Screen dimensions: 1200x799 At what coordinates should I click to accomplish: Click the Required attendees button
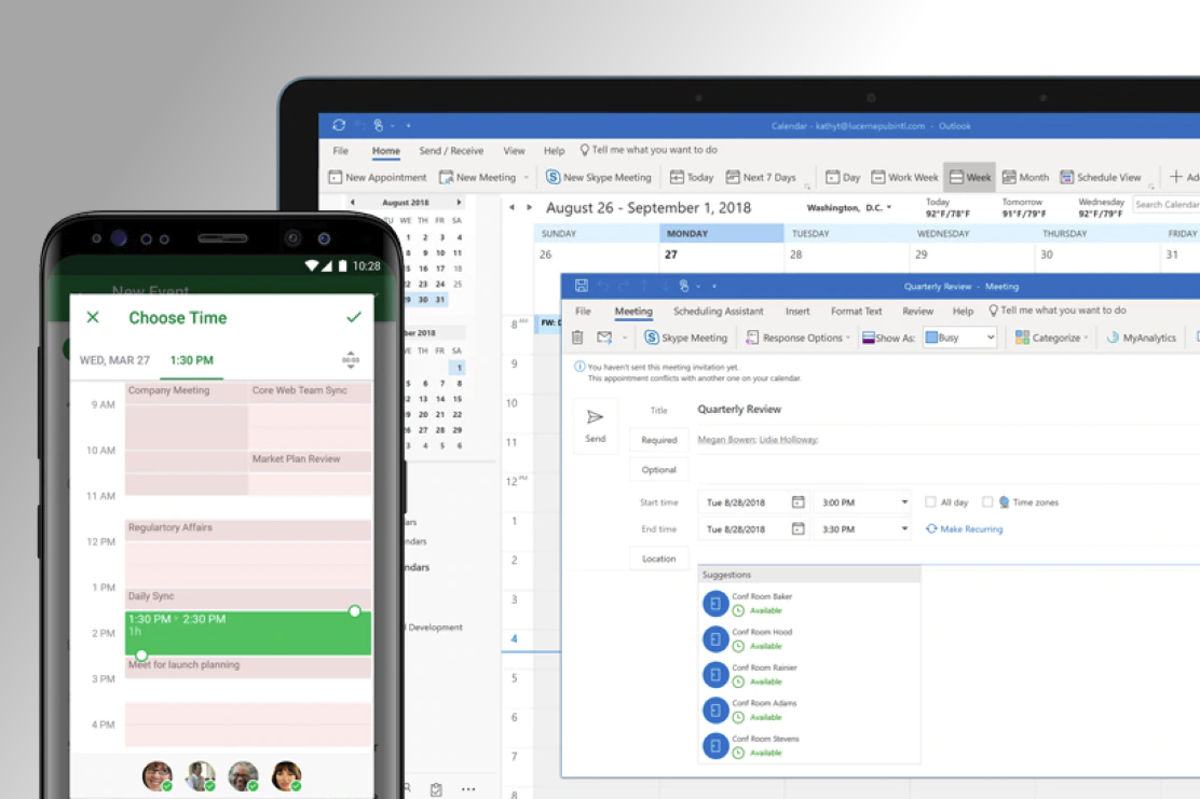click(659, 440)
